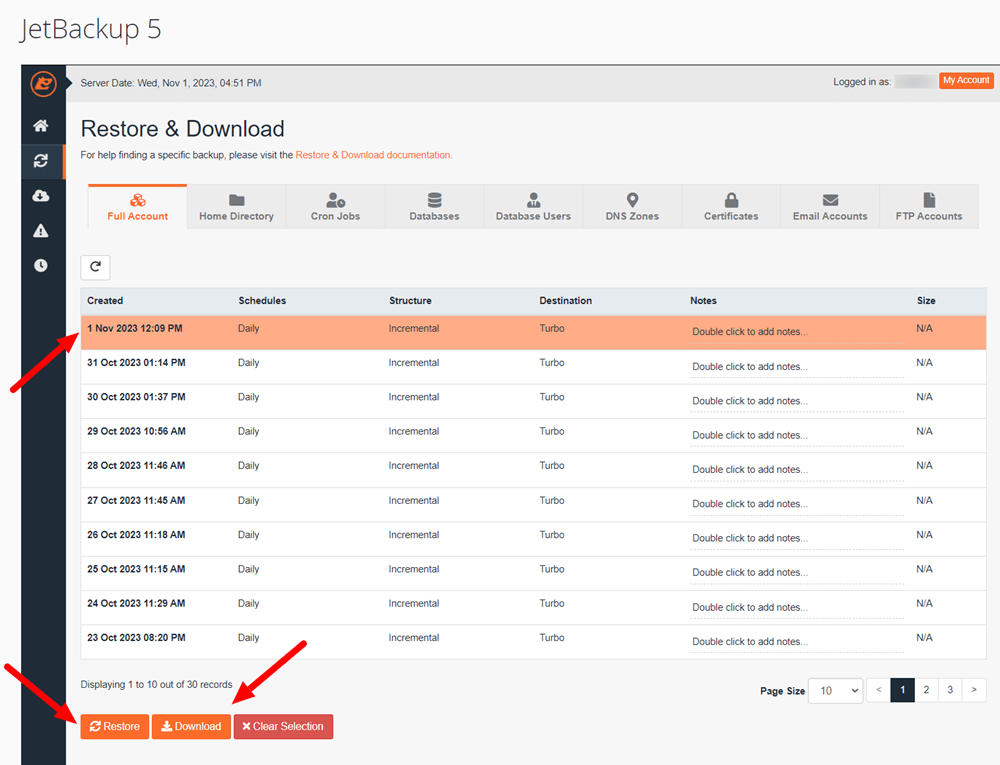This screenshot has height=765, width=1000.
Task: Select the 28 Oct 2023 11:46 AM backup
Action: pyautogui.click(x=533, y=470)
